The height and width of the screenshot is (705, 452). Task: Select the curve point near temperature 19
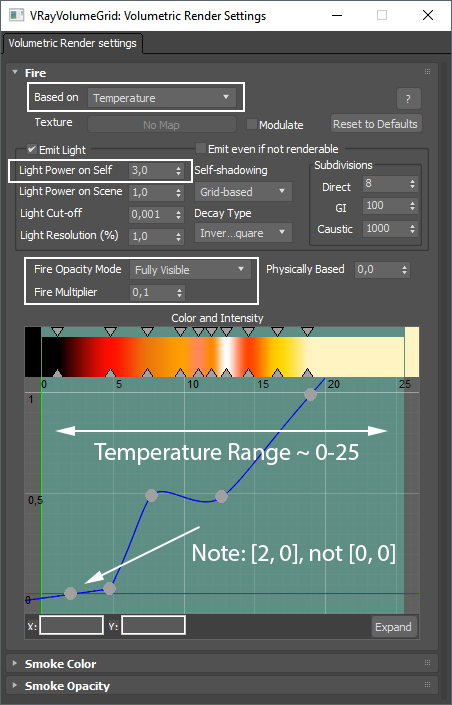(x=310, y=394)
